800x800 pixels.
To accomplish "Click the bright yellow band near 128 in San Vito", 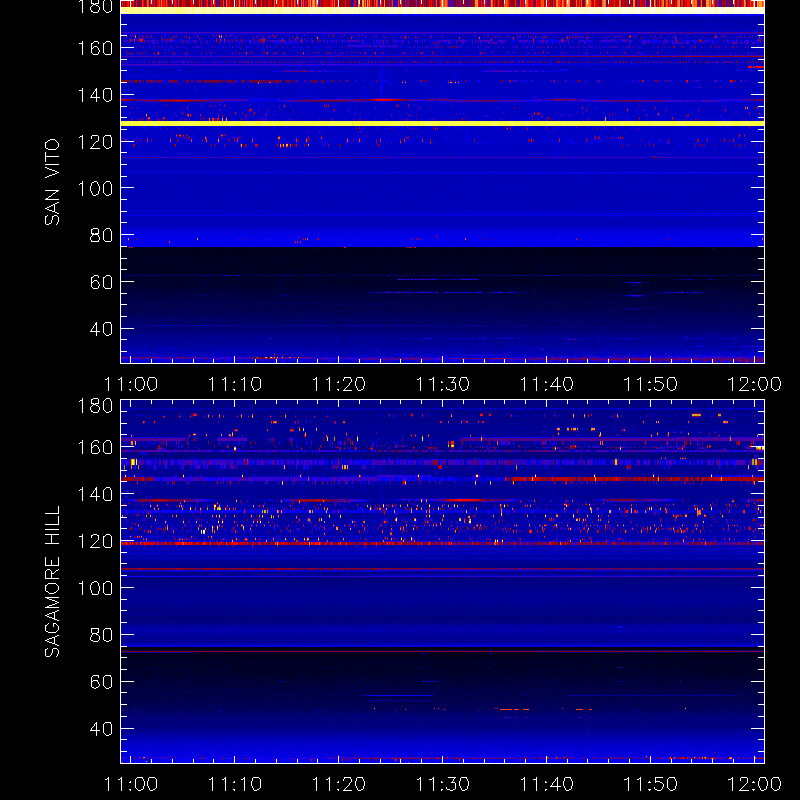I will 442,123.
